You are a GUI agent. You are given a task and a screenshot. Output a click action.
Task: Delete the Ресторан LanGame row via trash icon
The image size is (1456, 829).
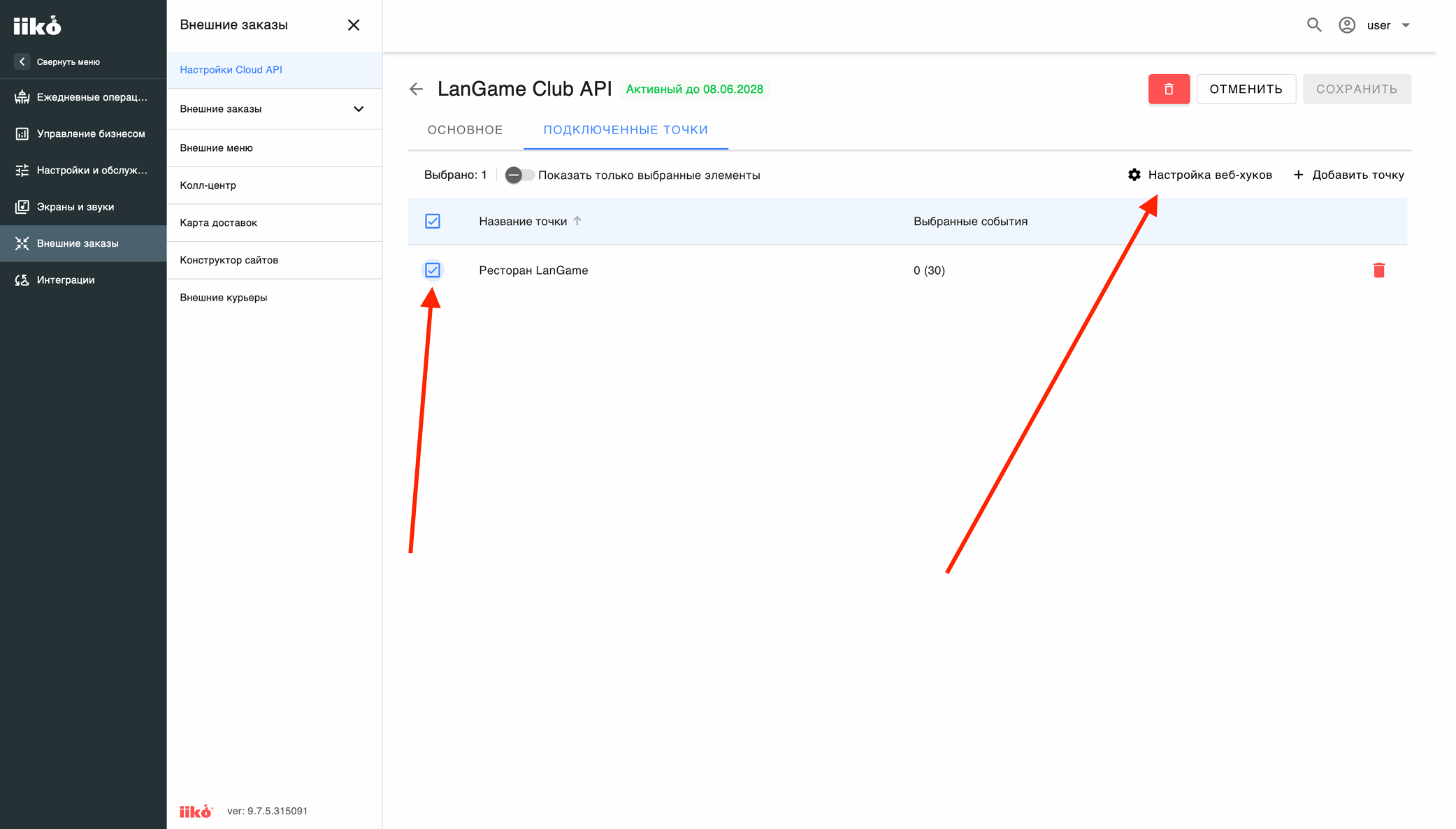pos(1379,270)
